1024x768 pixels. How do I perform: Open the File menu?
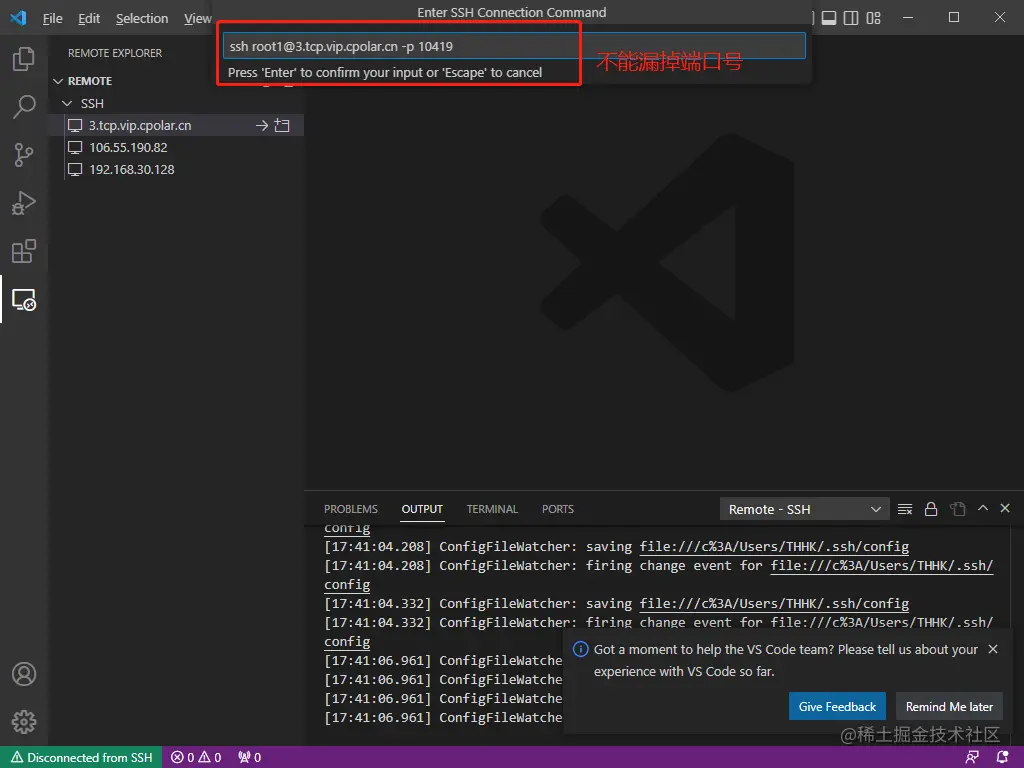[x=52, y=18]
